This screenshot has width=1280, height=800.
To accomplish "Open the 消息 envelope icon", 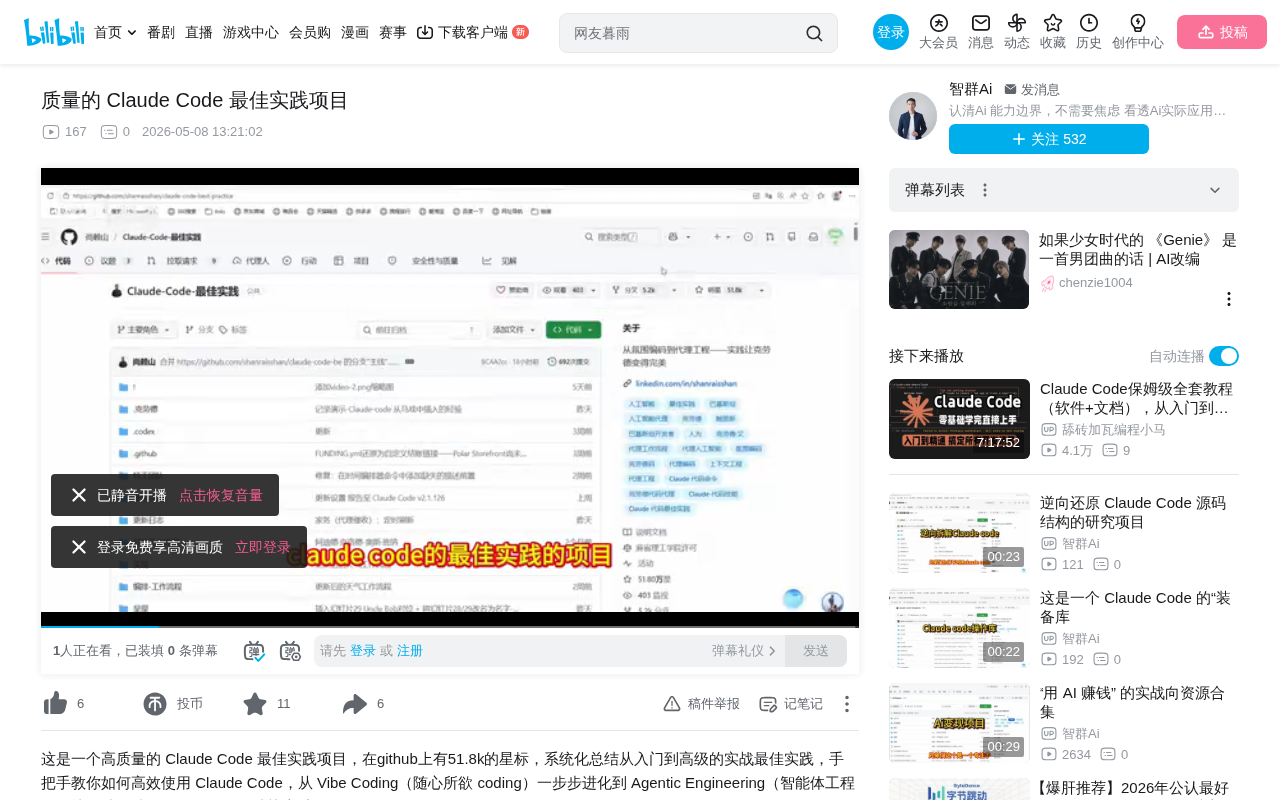I will (x=981, y=23).
